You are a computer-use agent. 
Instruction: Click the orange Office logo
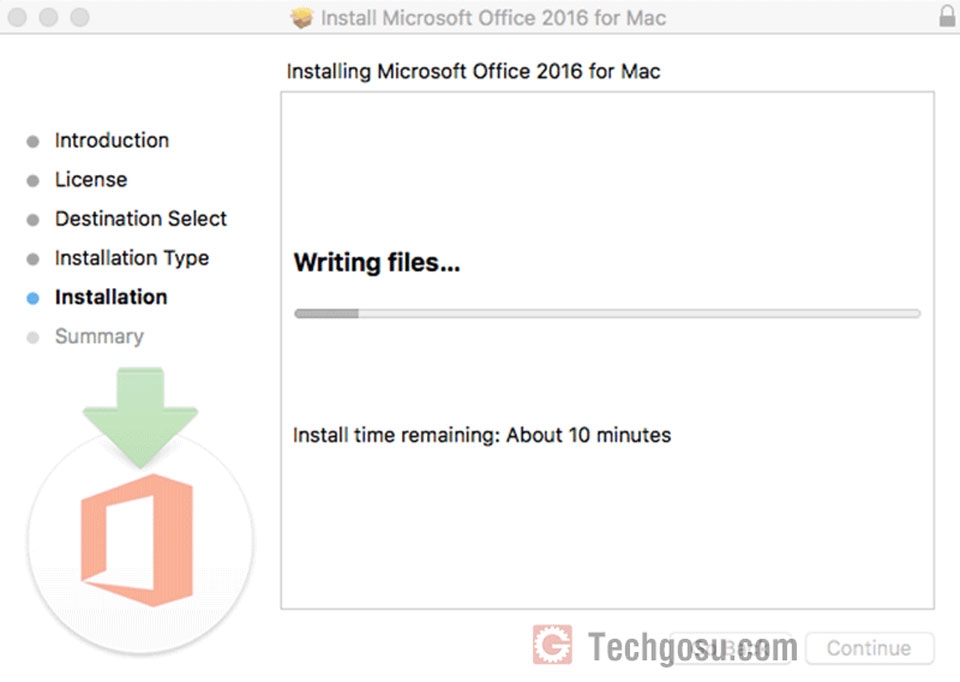pyautogui.click(x=137, y=540)
